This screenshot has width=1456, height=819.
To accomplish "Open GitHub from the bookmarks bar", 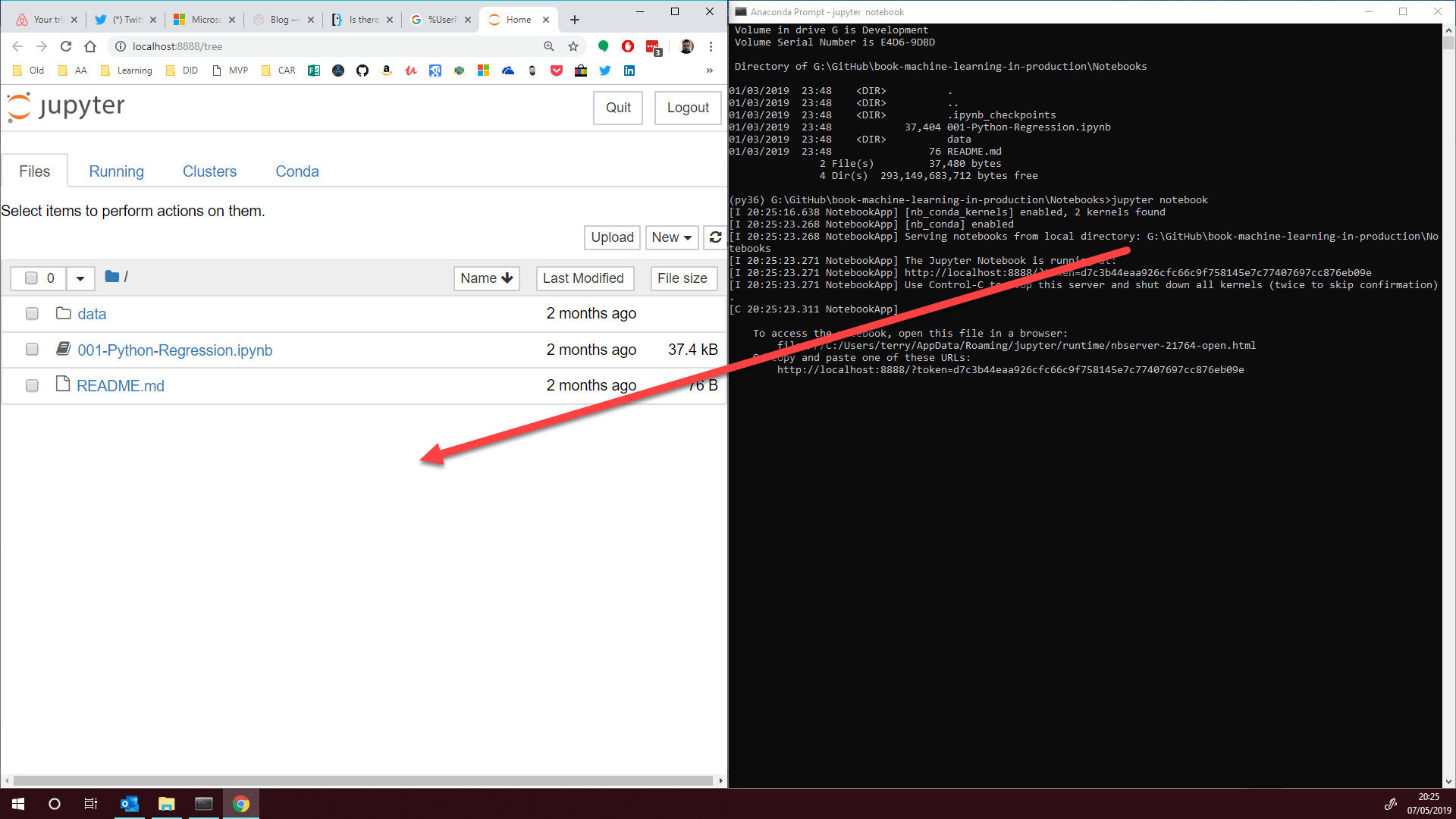I will pyautogui.click(x=362, y=71).
